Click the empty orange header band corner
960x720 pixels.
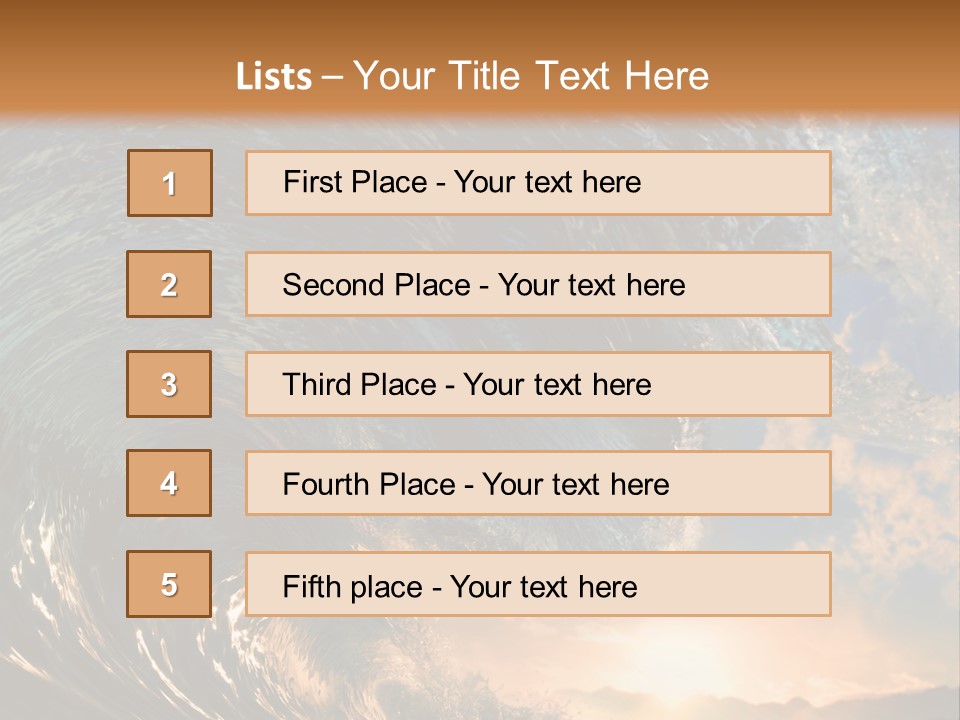900,40
